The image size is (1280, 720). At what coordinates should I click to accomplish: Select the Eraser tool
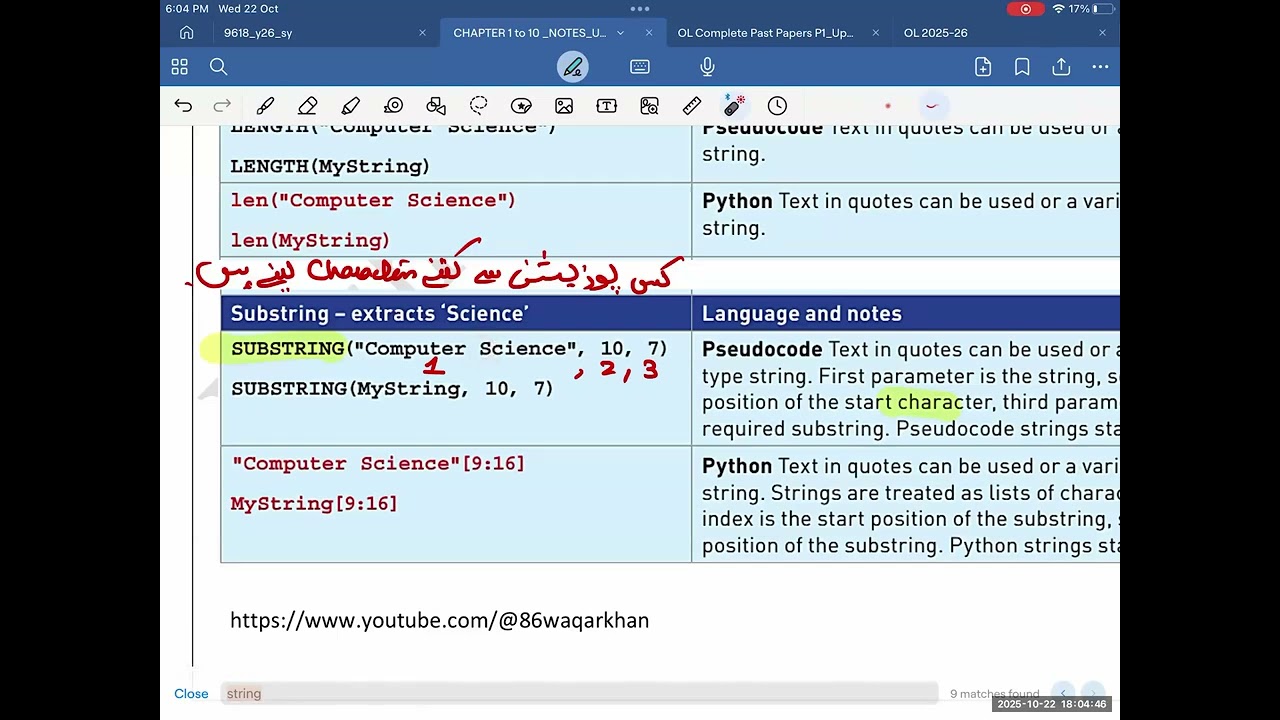[308, 106]
